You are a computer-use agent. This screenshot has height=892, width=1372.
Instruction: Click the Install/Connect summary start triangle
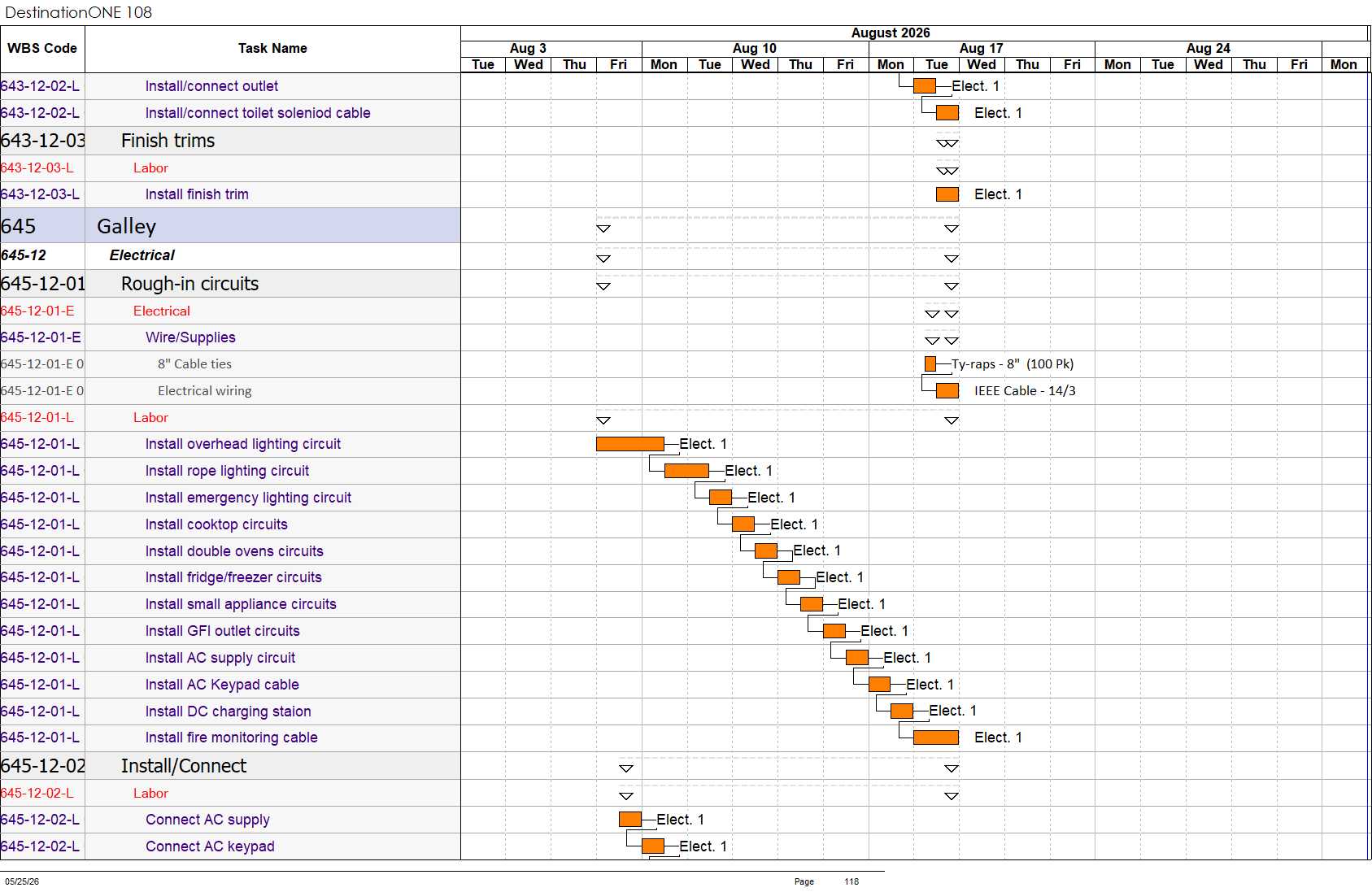626,768
